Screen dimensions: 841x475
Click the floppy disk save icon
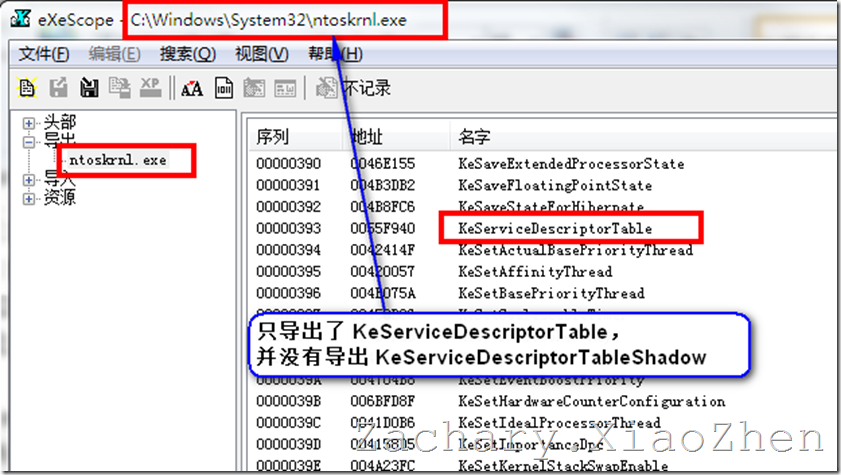click(x=89, y=87)
